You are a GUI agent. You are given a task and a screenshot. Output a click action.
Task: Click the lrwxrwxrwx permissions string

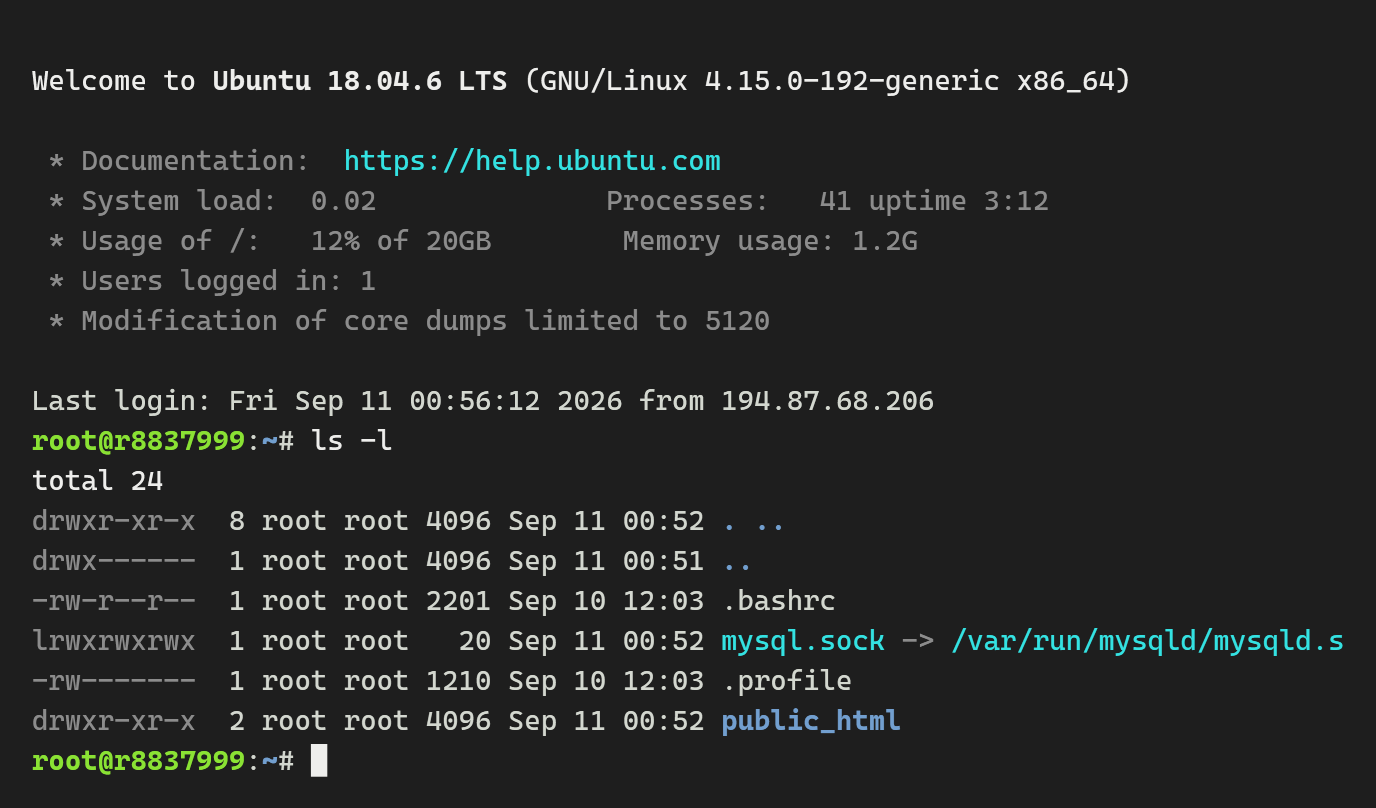click(114, 641)
